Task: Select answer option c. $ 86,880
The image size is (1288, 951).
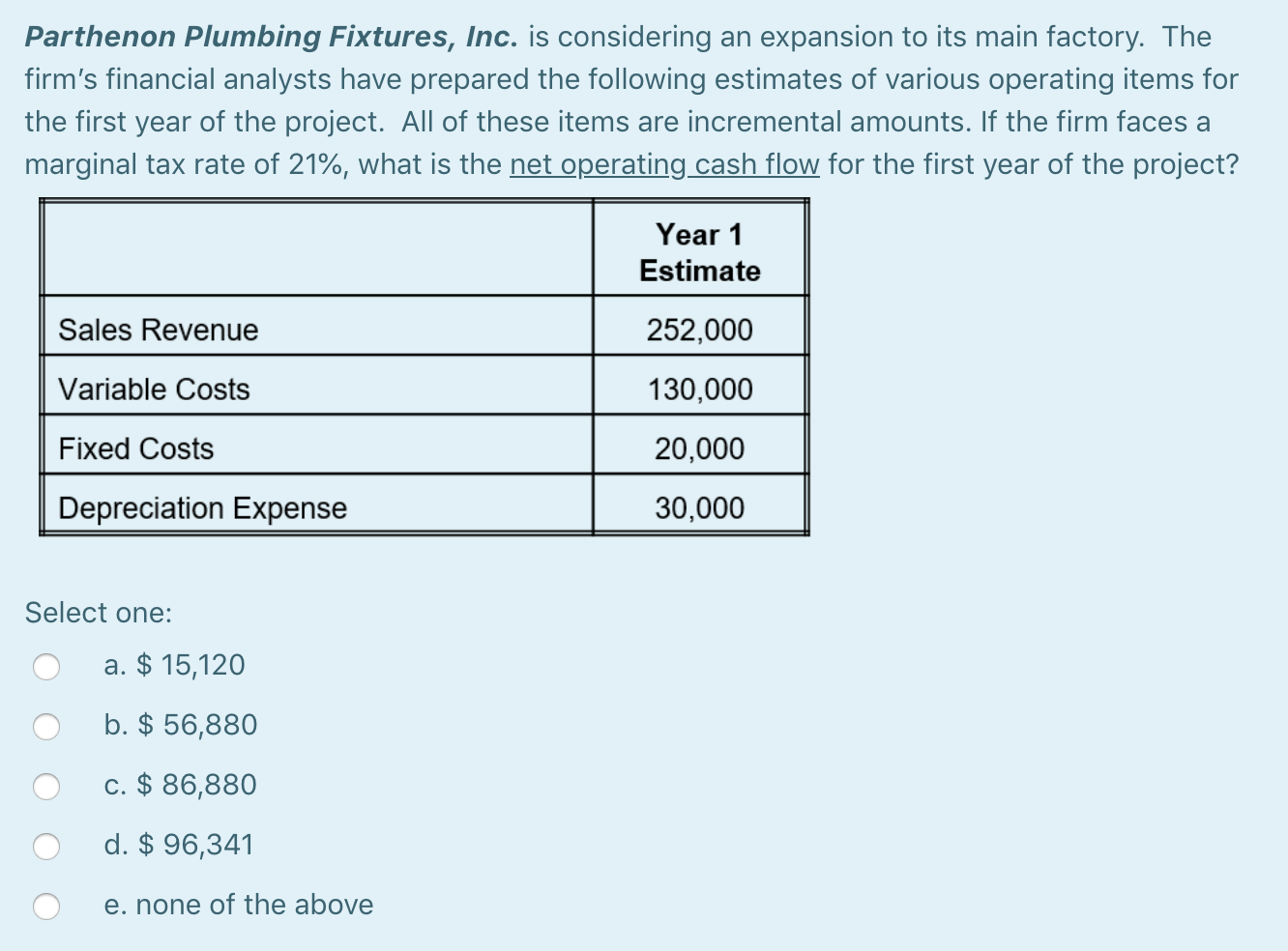Action: coord(46,786)
